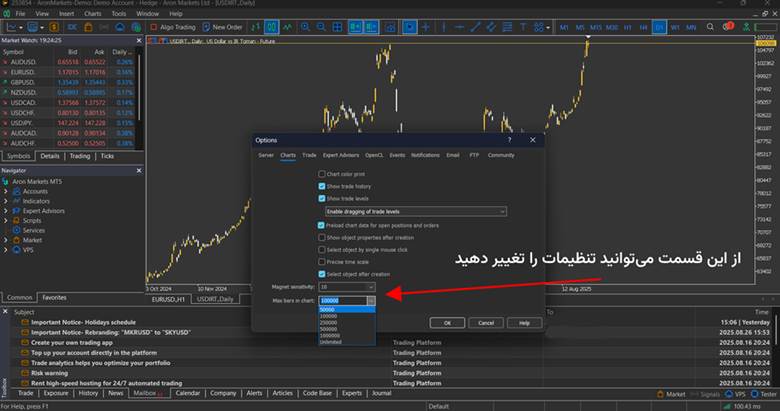The image size is (780, 411).
Task: Open the notifications icon with red badge
Action: (728, 26)
